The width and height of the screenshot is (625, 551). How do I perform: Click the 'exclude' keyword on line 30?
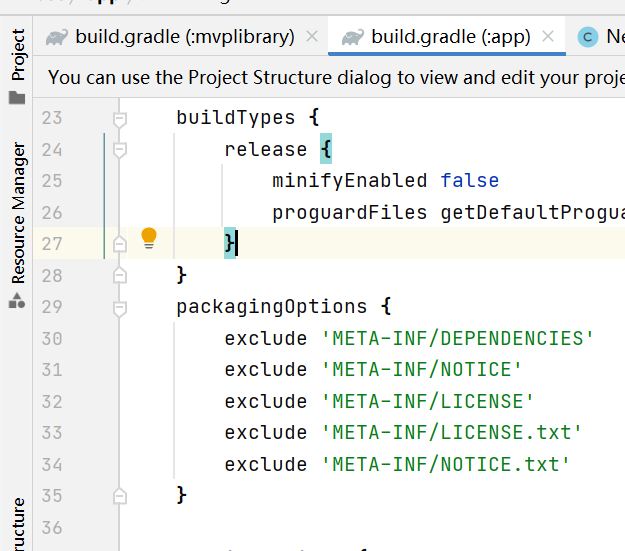265,338
